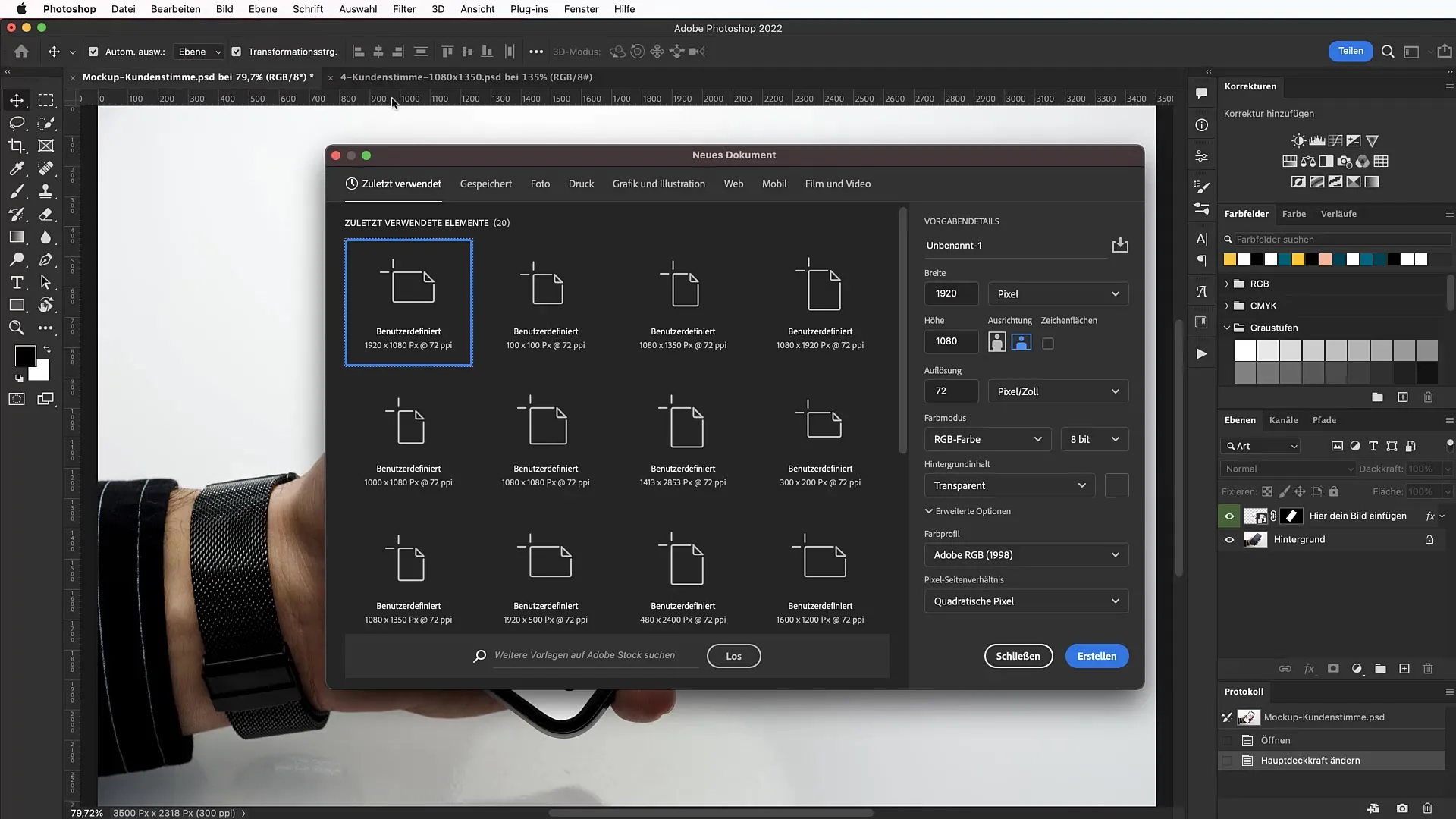This screenshot has width=1456, height=819.
Task: Toggle history state checkbox beside Hauptdeckkraft ändern
Action: click(x=1227, y=761)
